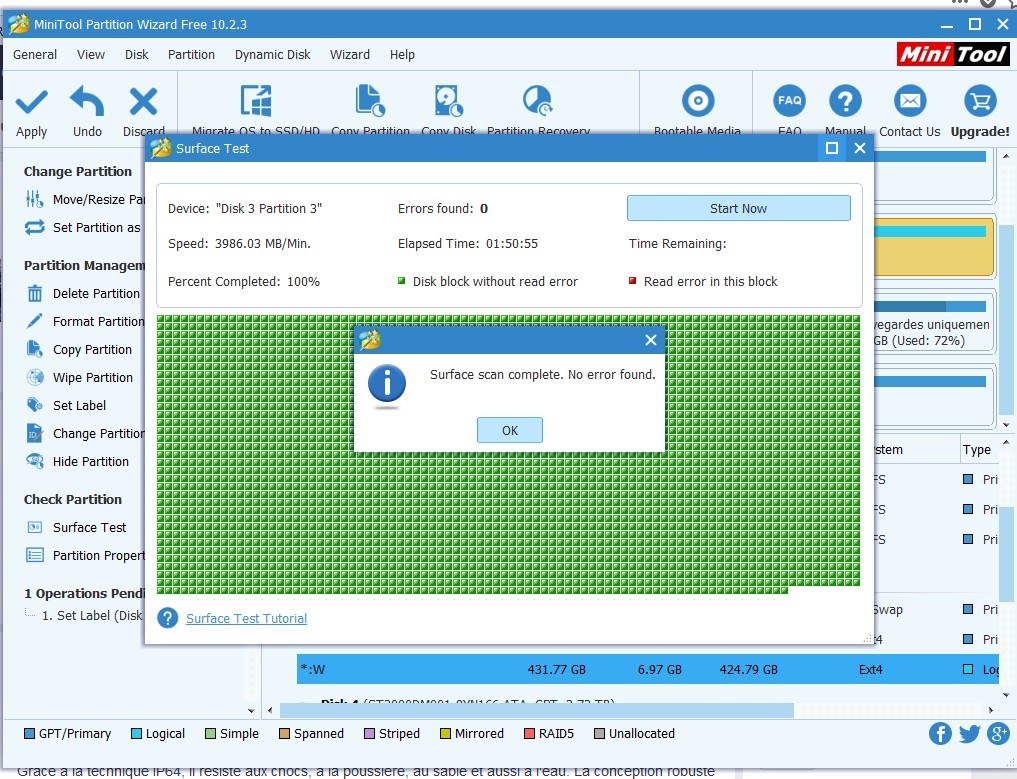Screen dimensions: 1017x779
Task: Open the FAQ toolbar icon
Action: (789, 101)
